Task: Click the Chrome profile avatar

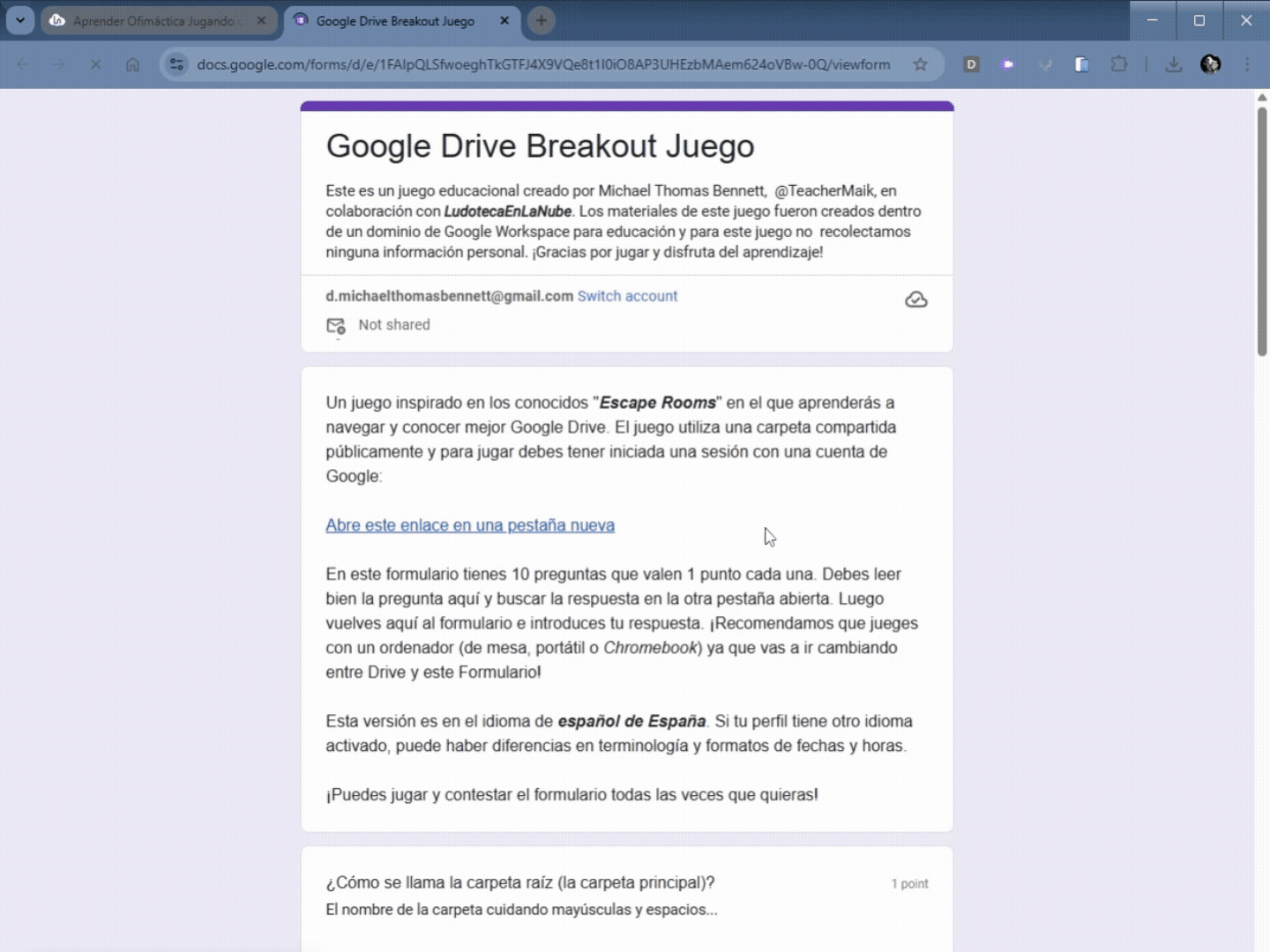Action: click(1211, 63)
